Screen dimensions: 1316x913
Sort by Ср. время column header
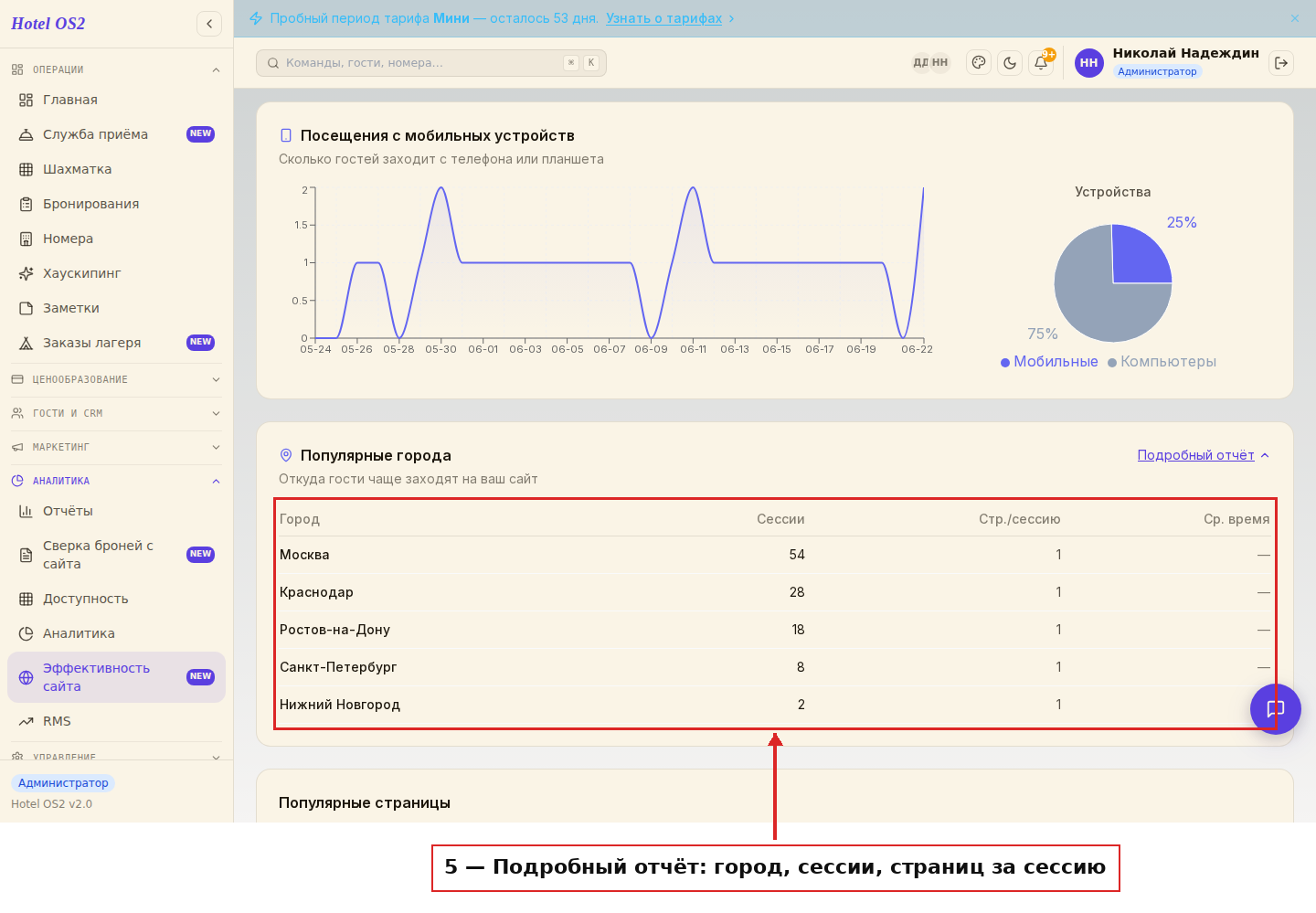point(1236,519)
